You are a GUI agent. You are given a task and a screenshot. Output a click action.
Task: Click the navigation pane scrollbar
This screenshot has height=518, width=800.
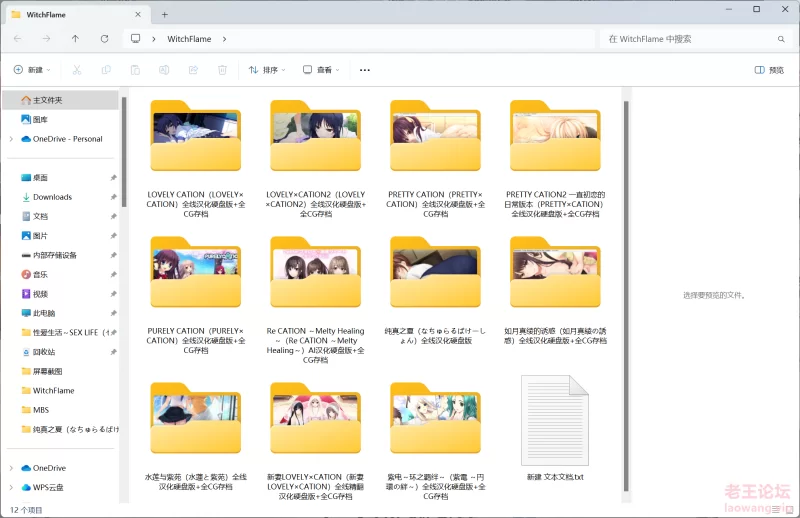pos(123,152)
